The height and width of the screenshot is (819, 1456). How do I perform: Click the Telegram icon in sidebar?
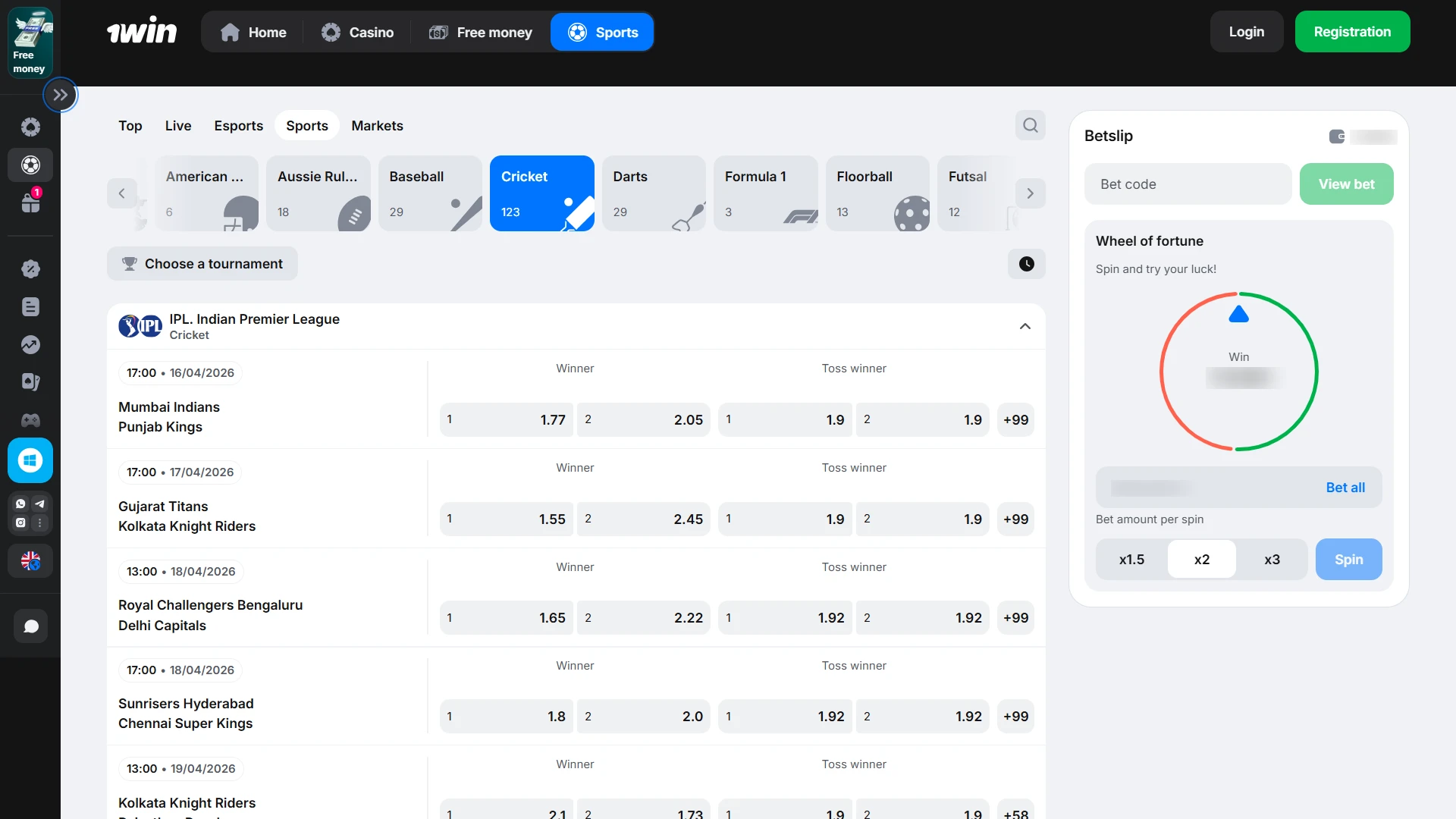coord(40,504)
